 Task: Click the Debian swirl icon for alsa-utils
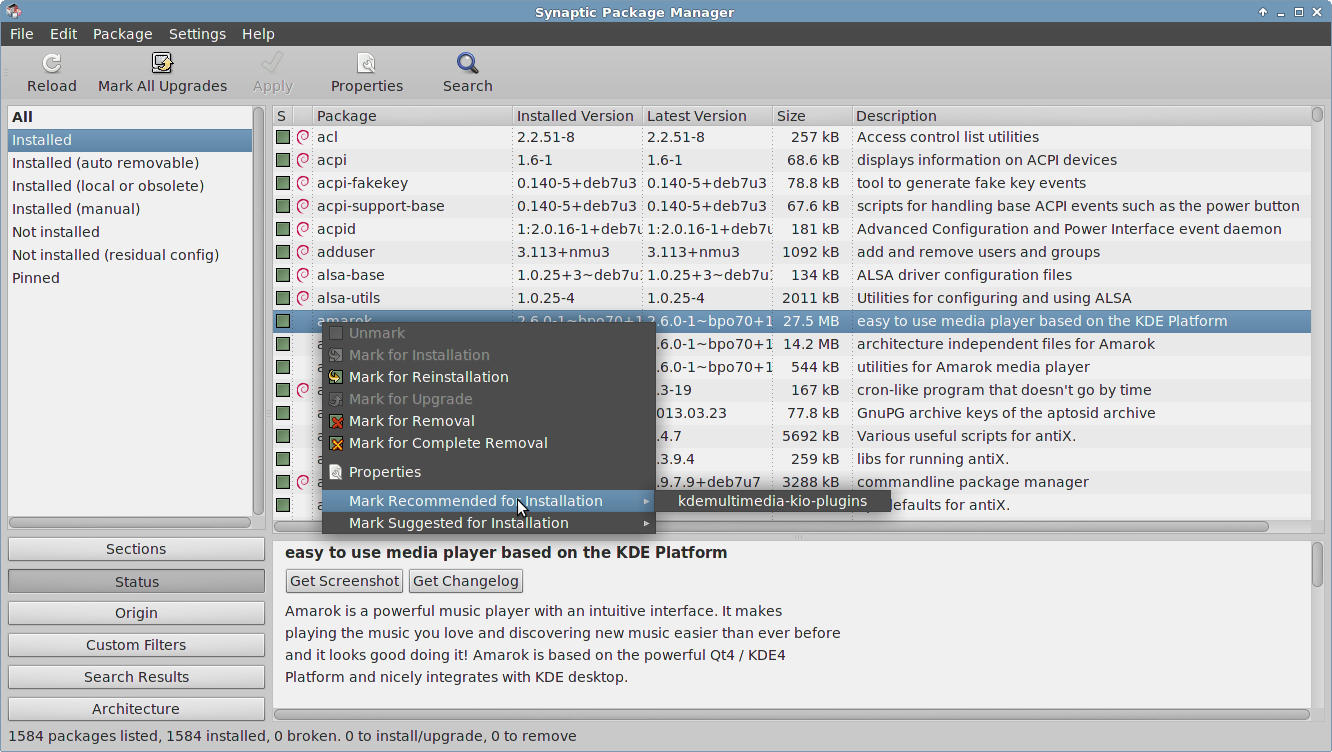coord(303,298)
